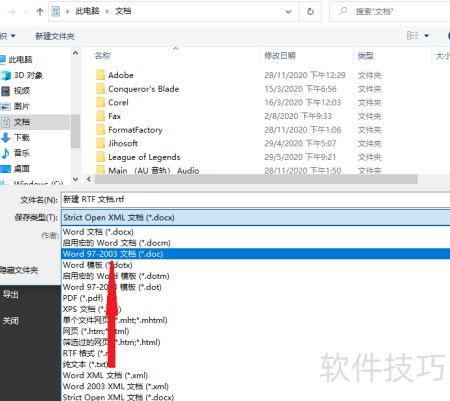Open the 保存类型 file type combo box
This screenshot has height=401, width=450.
(256, 217)
